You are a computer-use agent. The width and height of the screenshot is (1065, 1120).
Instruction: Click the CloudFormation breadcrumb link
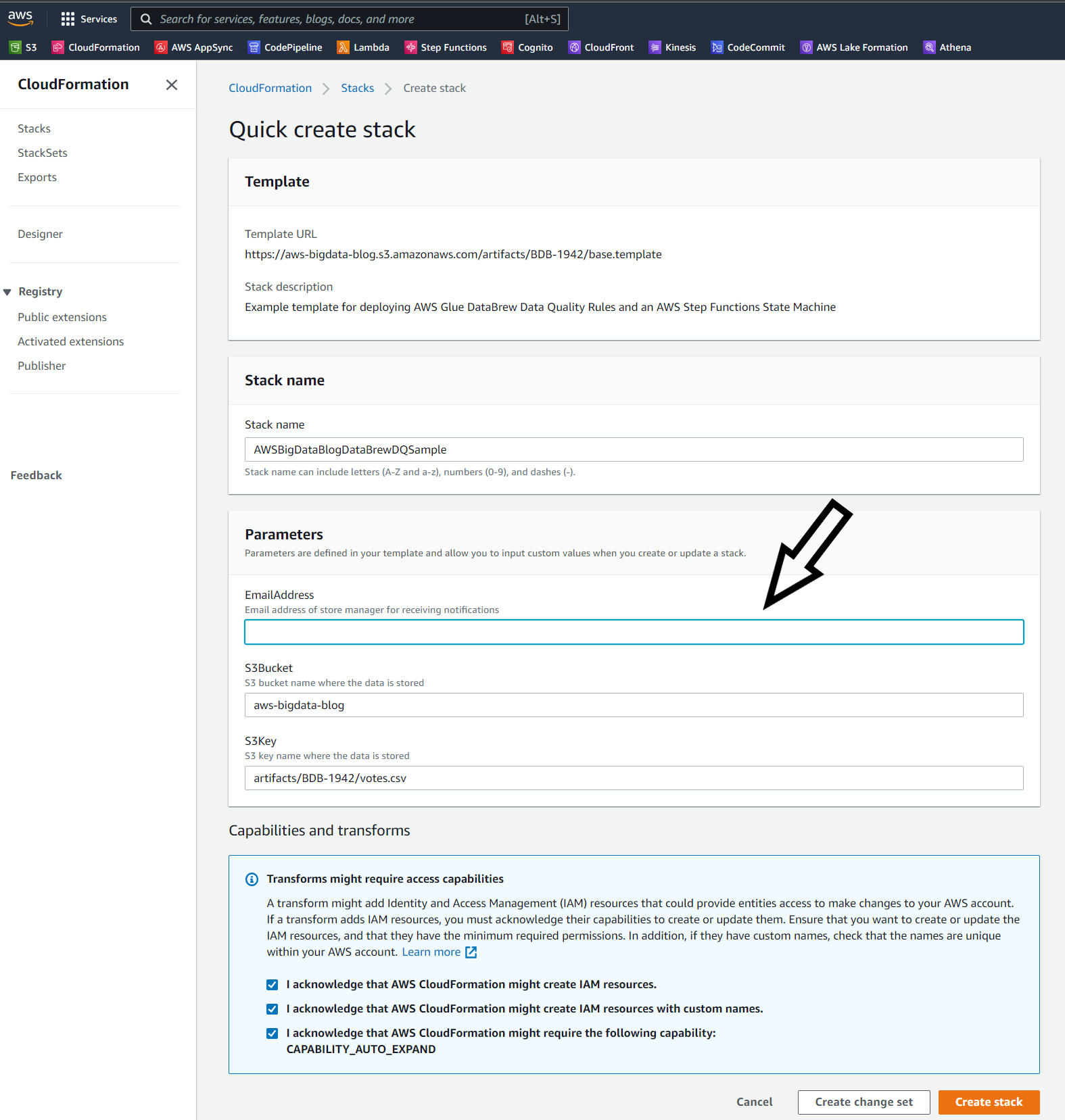[270, 88]
